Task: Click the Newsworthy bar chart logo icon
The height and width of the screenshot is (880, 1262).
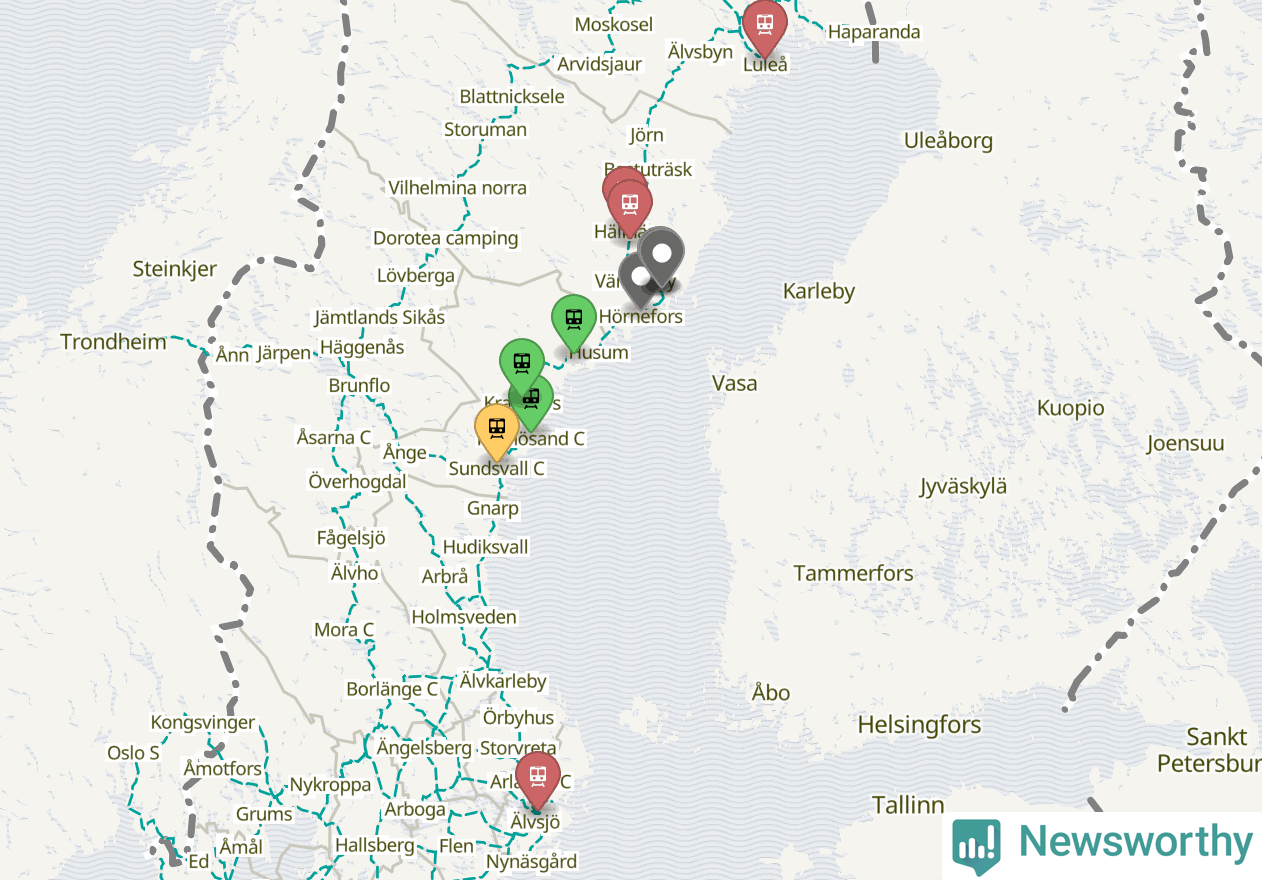Action: (976, 844)
